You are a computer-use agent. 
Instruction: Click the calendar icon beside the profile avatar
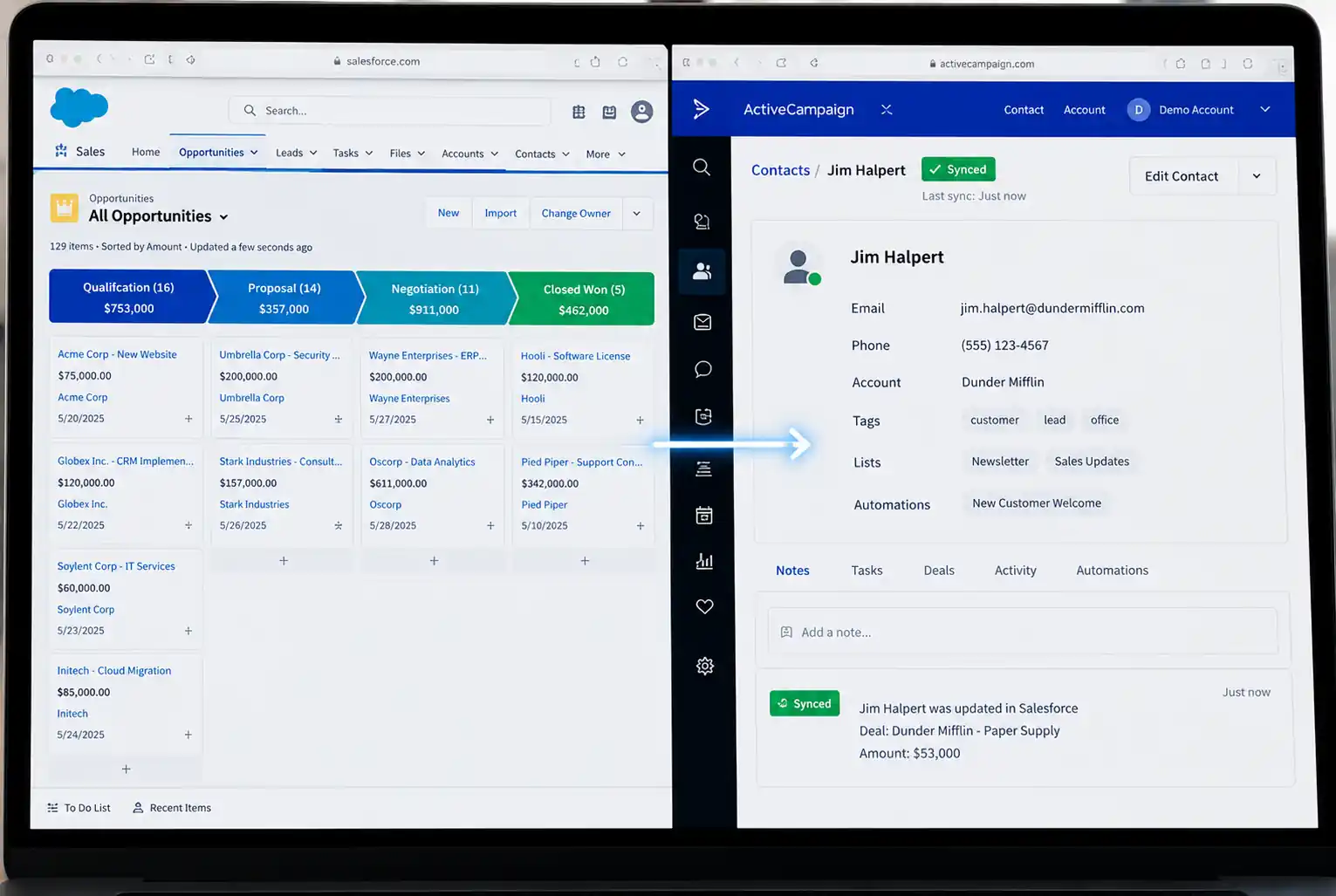click(x=609, y=112)
